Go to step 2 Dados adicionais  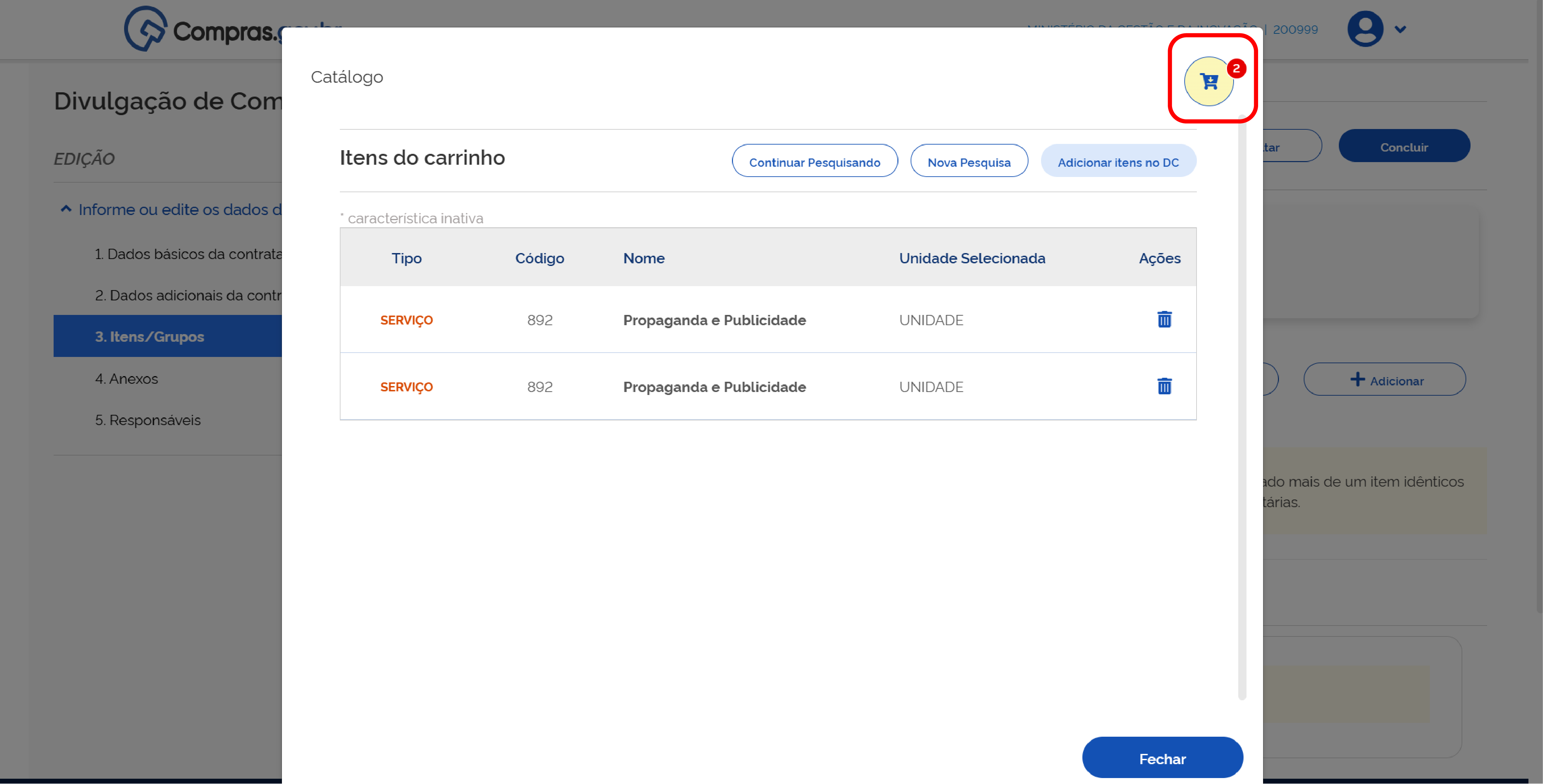coord(188,295)
